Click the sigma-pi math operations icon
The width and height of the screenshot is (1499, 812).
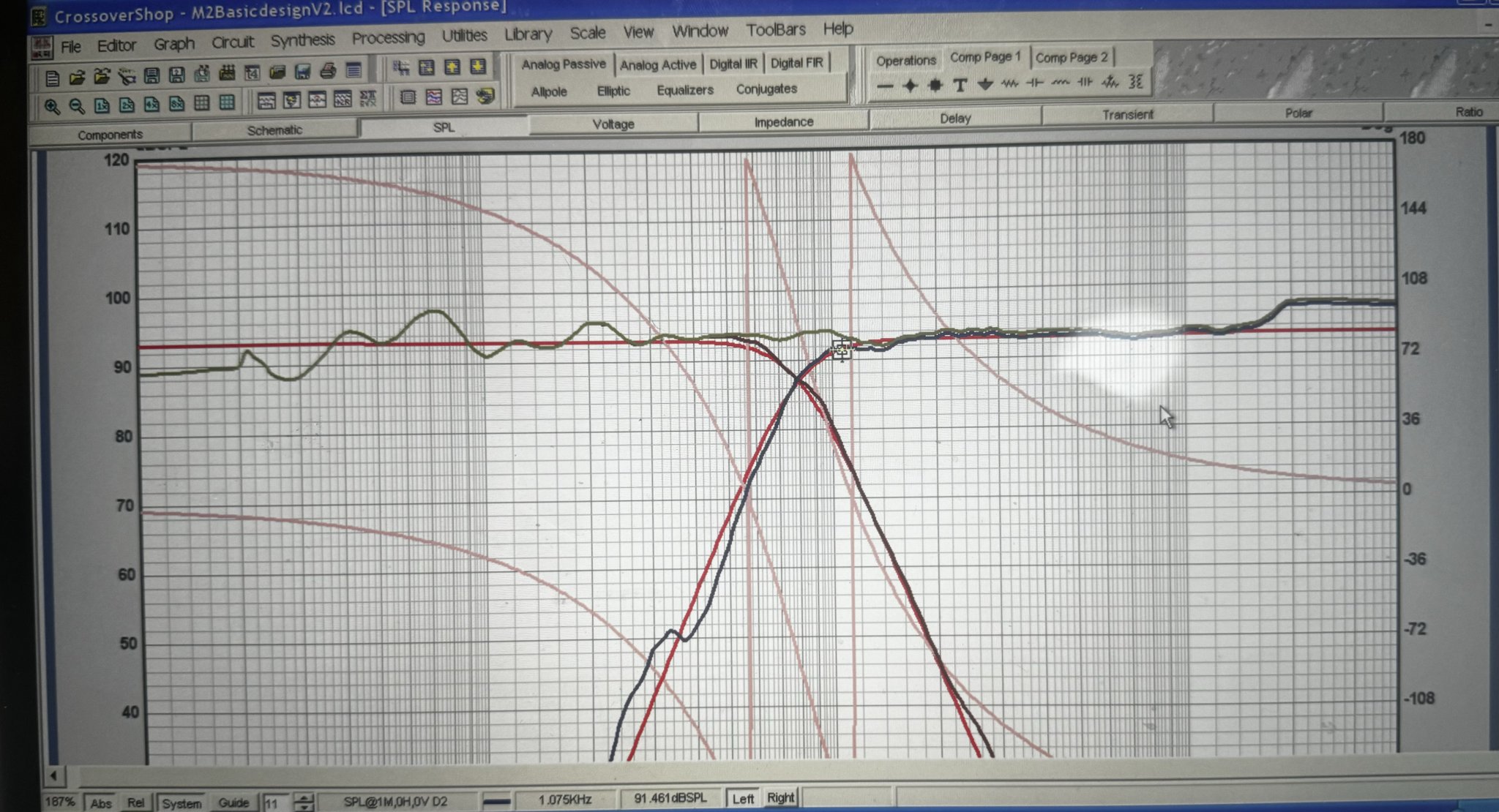(367, 97)
